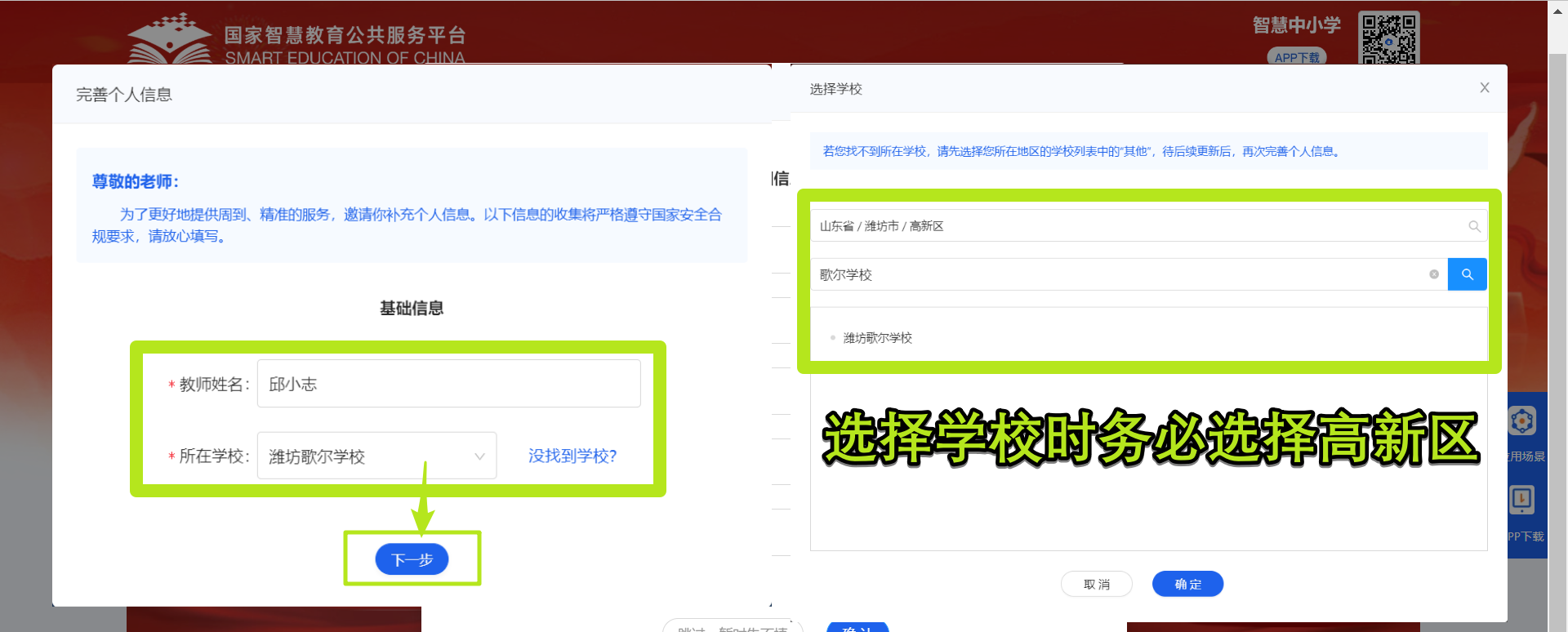
Task: Click magnifier icon in region selector
Action: point(1474,226)
